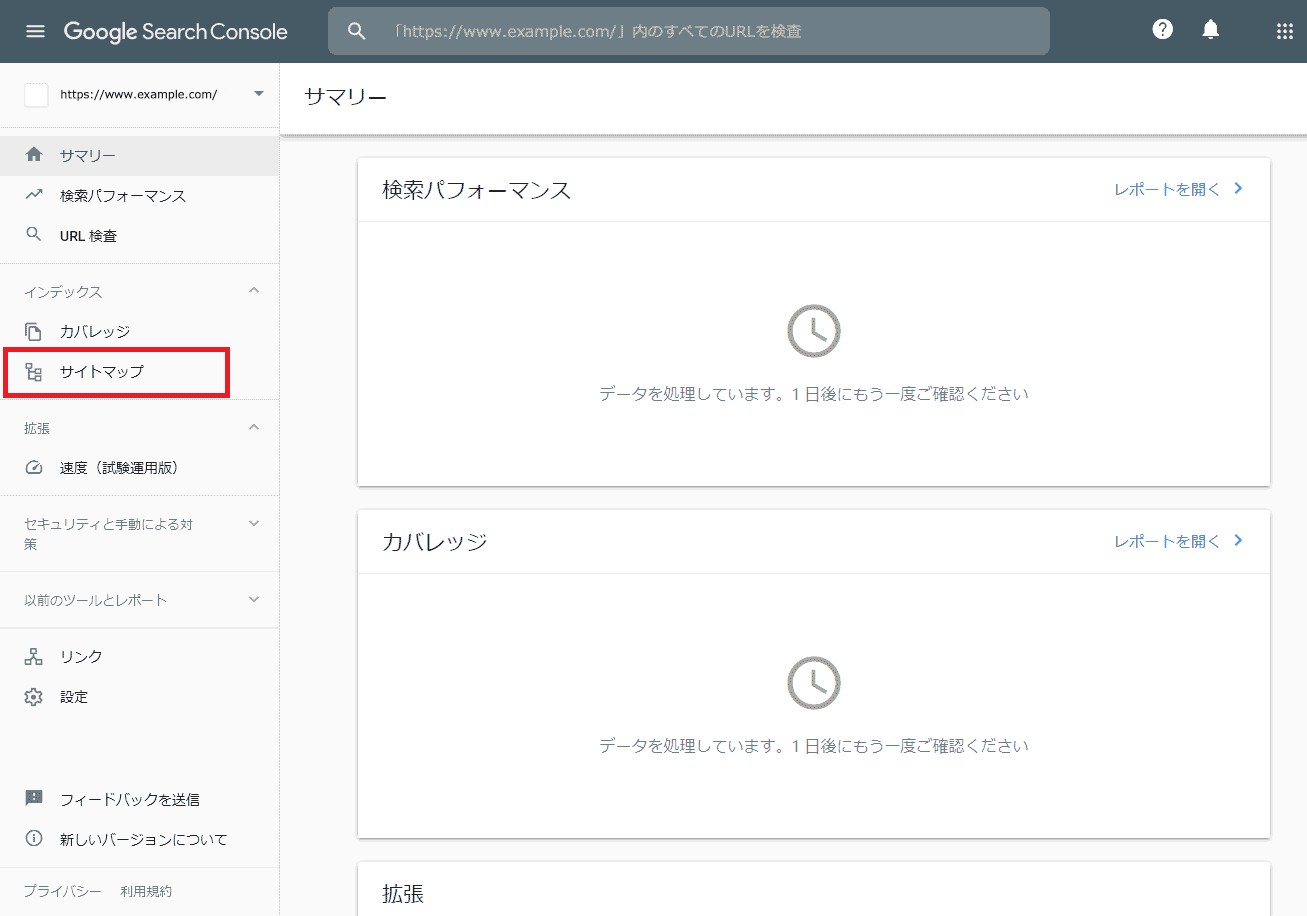Open the help panel
The height and width of the screenshot is (916, 1307).
click(1162, 30)
